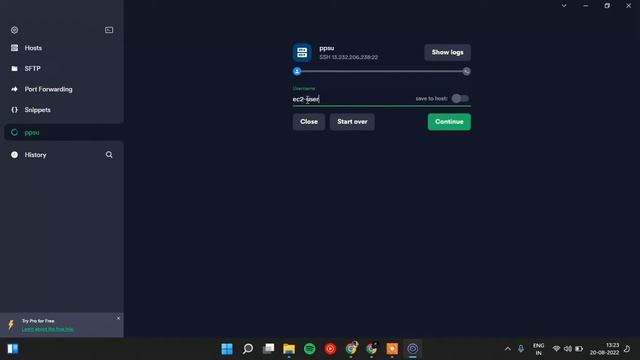Open the orange app icon on taskbar

point(392,349)
